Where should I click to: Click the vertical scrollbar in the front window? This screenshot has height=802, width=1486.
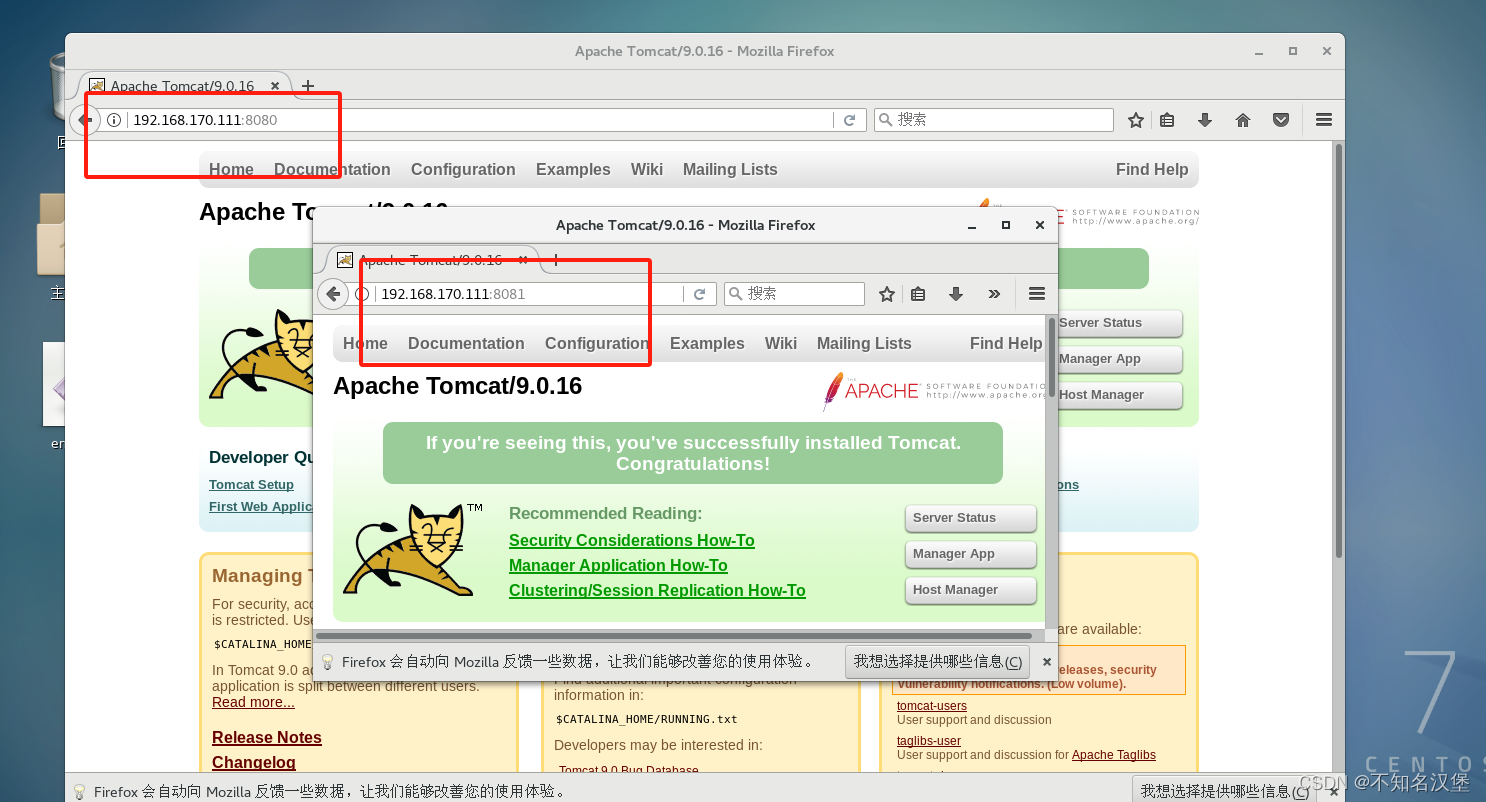[1051, 357]
